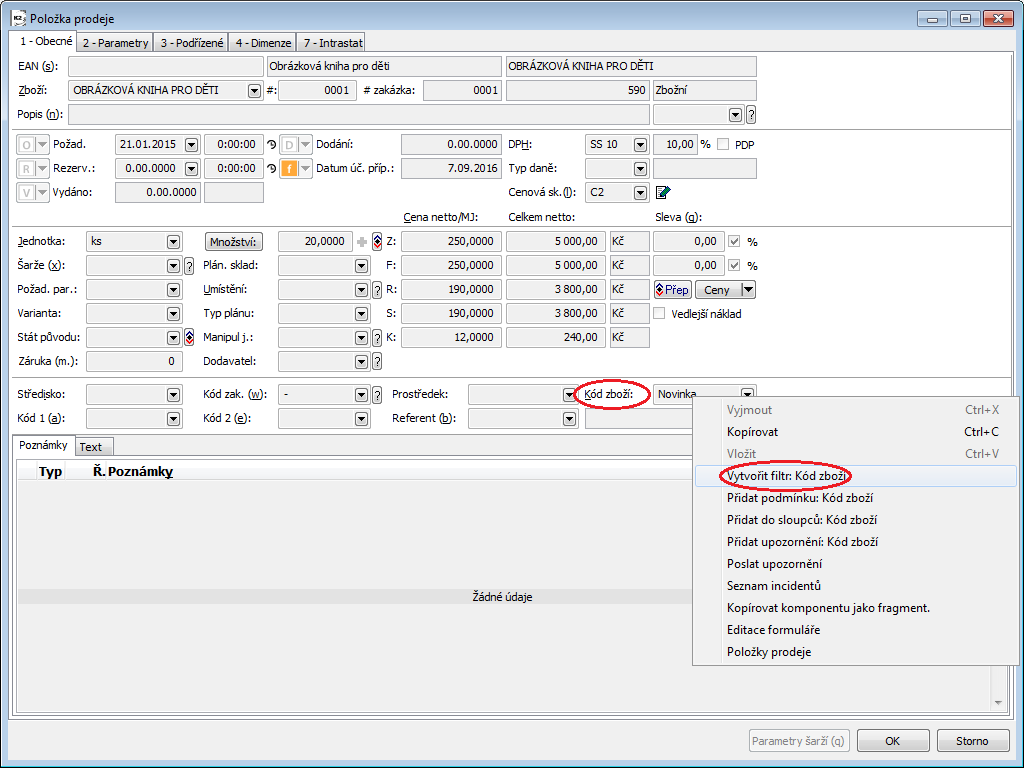Choose Kopírovat komponentu jako fragment
Viewport: 1024px width, 768px height.
856,608
